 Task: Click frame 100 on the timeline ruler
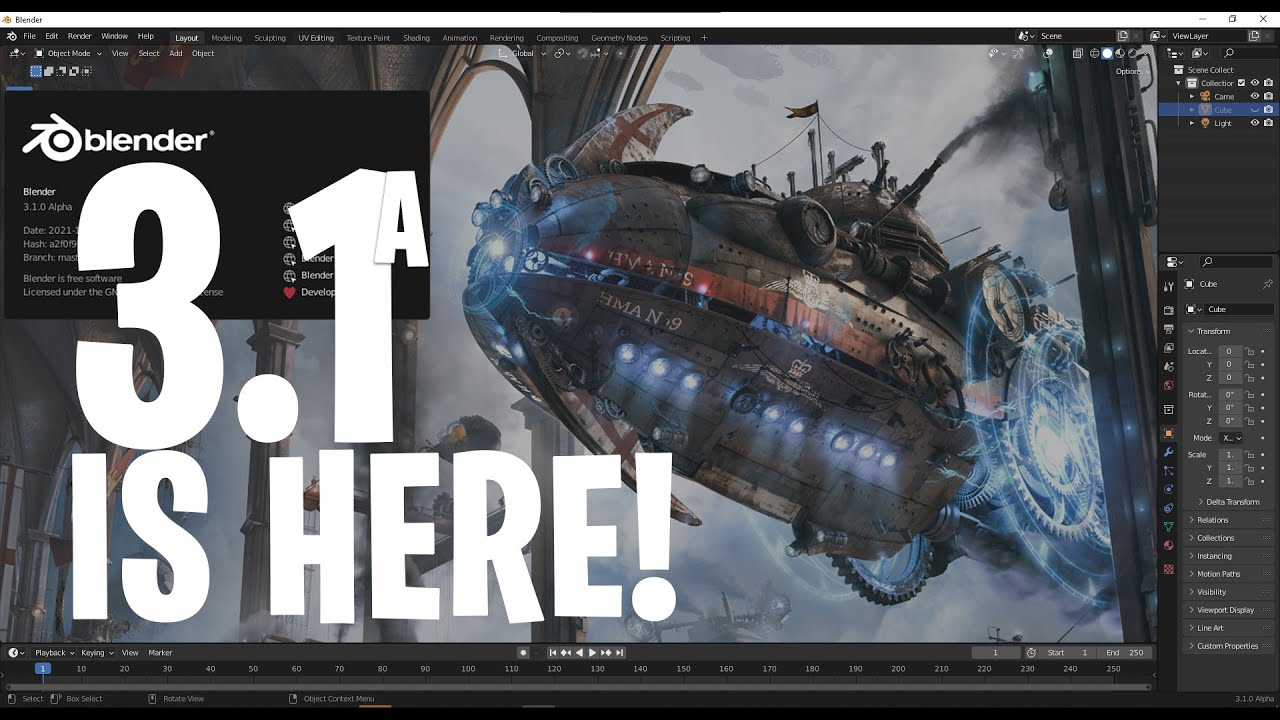tap(468, 668)
